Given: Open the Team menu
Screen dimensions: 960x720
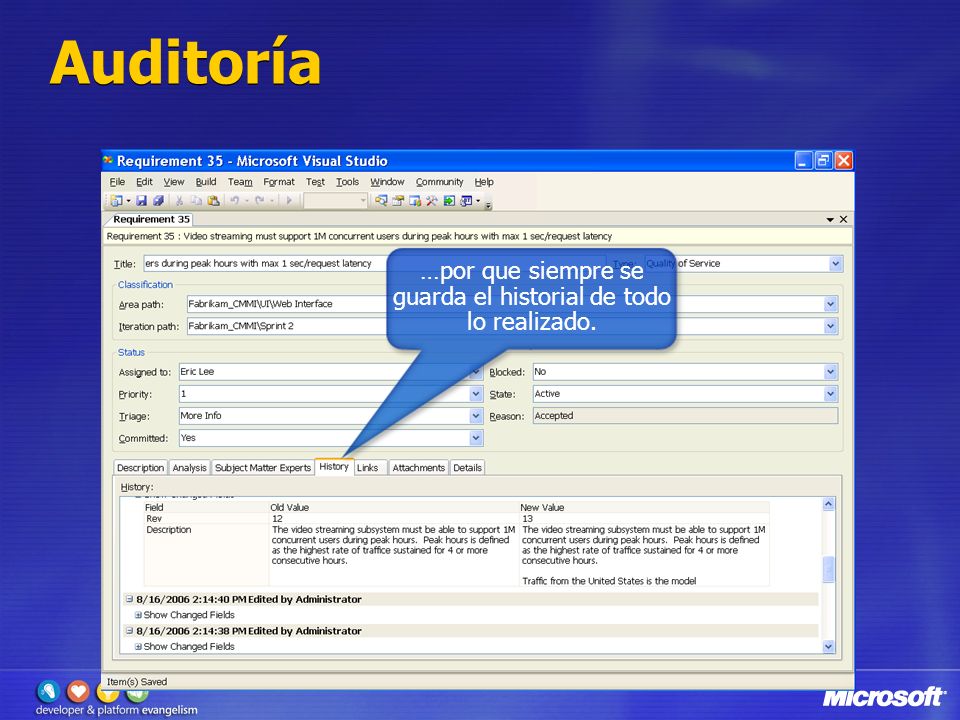Looking at the screenshot, I should pos(240,182).
